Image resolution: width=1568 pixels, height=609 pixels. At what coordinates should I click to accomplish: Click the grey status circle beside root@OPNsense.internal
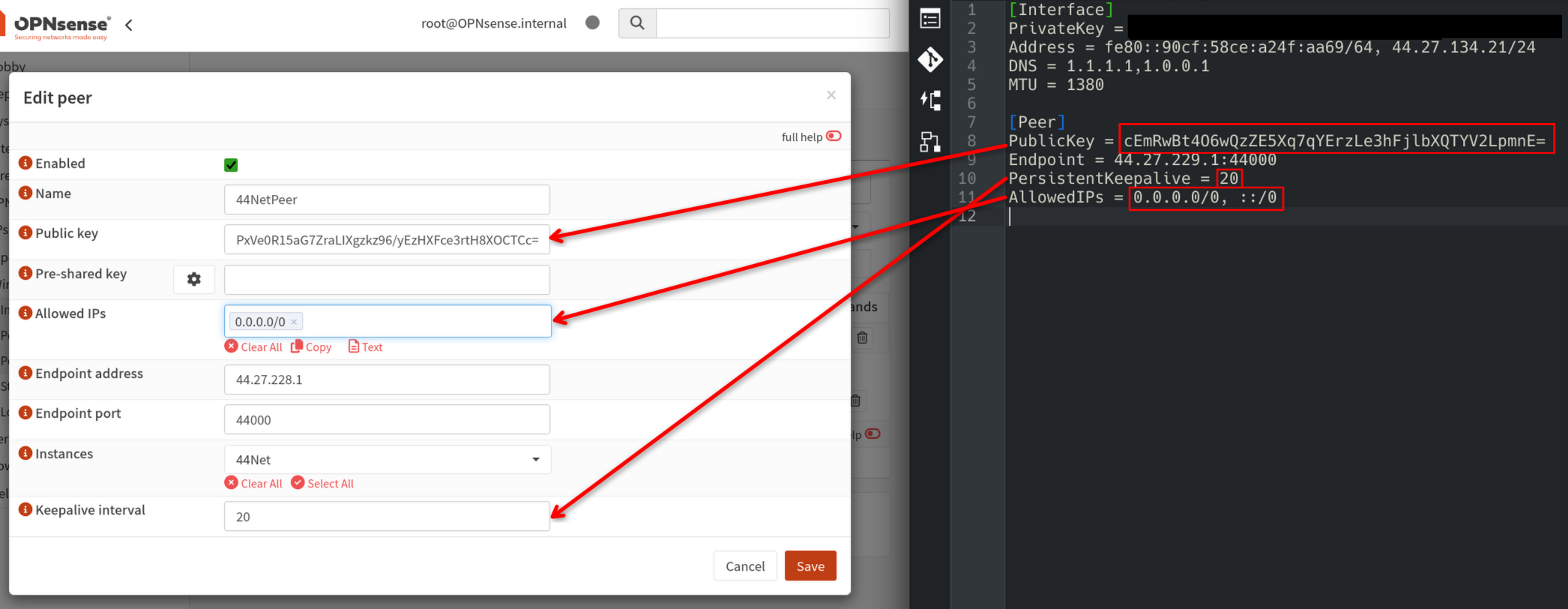point(592,22)
